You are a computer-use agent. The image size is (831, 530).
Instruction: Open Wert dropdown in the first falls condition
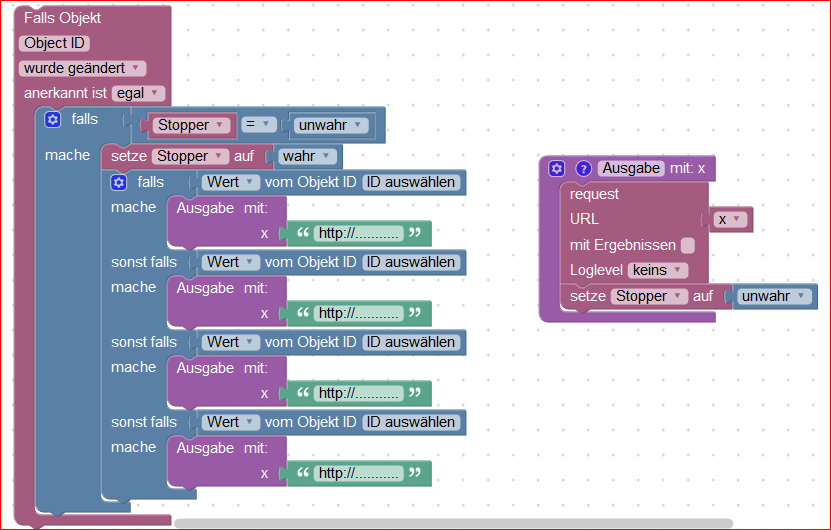[x=231, y=182]
